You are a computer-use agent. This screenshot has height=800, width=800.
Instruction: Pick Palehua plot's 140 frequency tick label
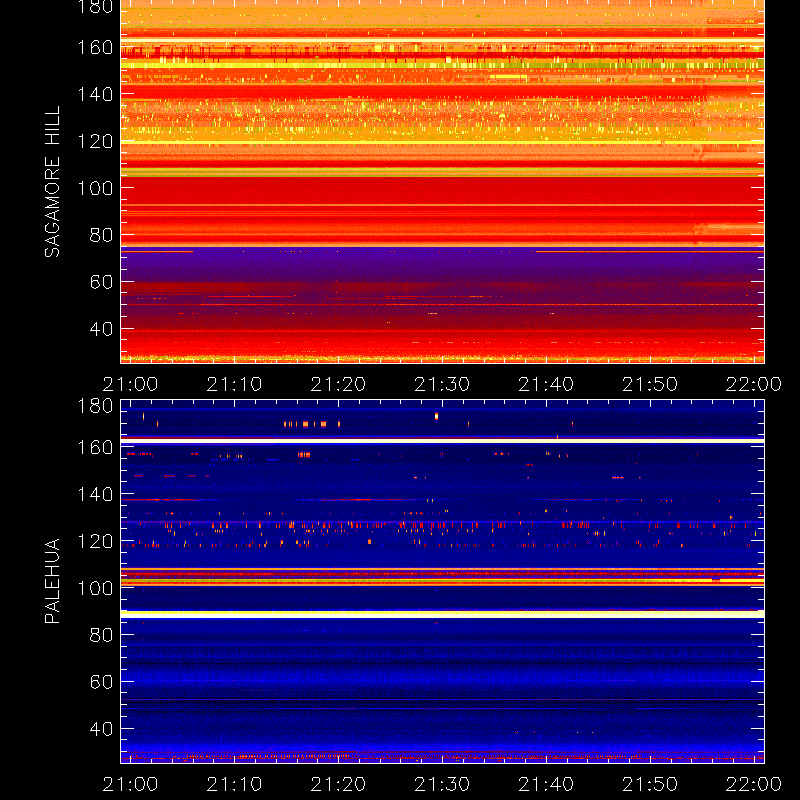tap(95, 494)
